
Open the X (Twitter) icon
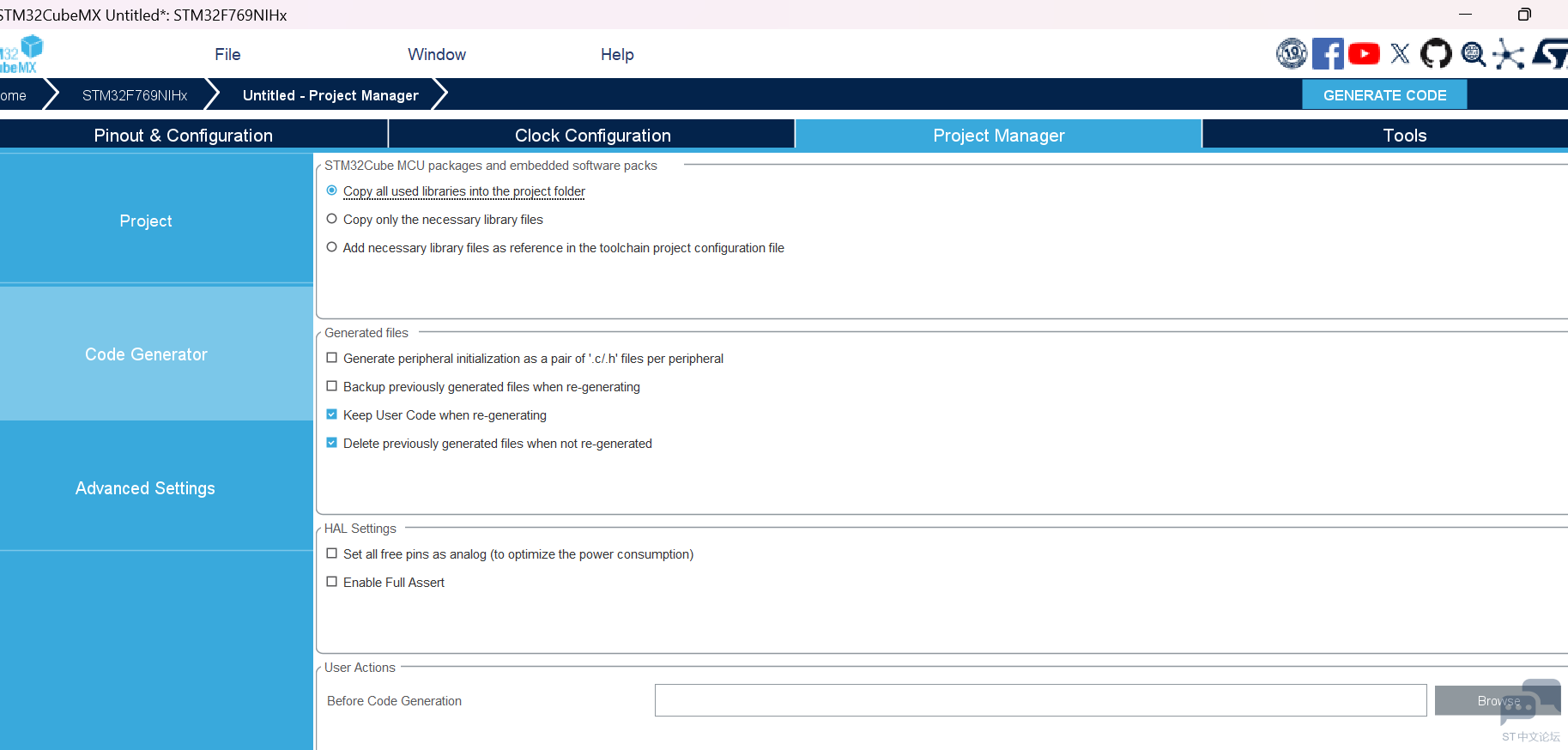click(1400, 54)
